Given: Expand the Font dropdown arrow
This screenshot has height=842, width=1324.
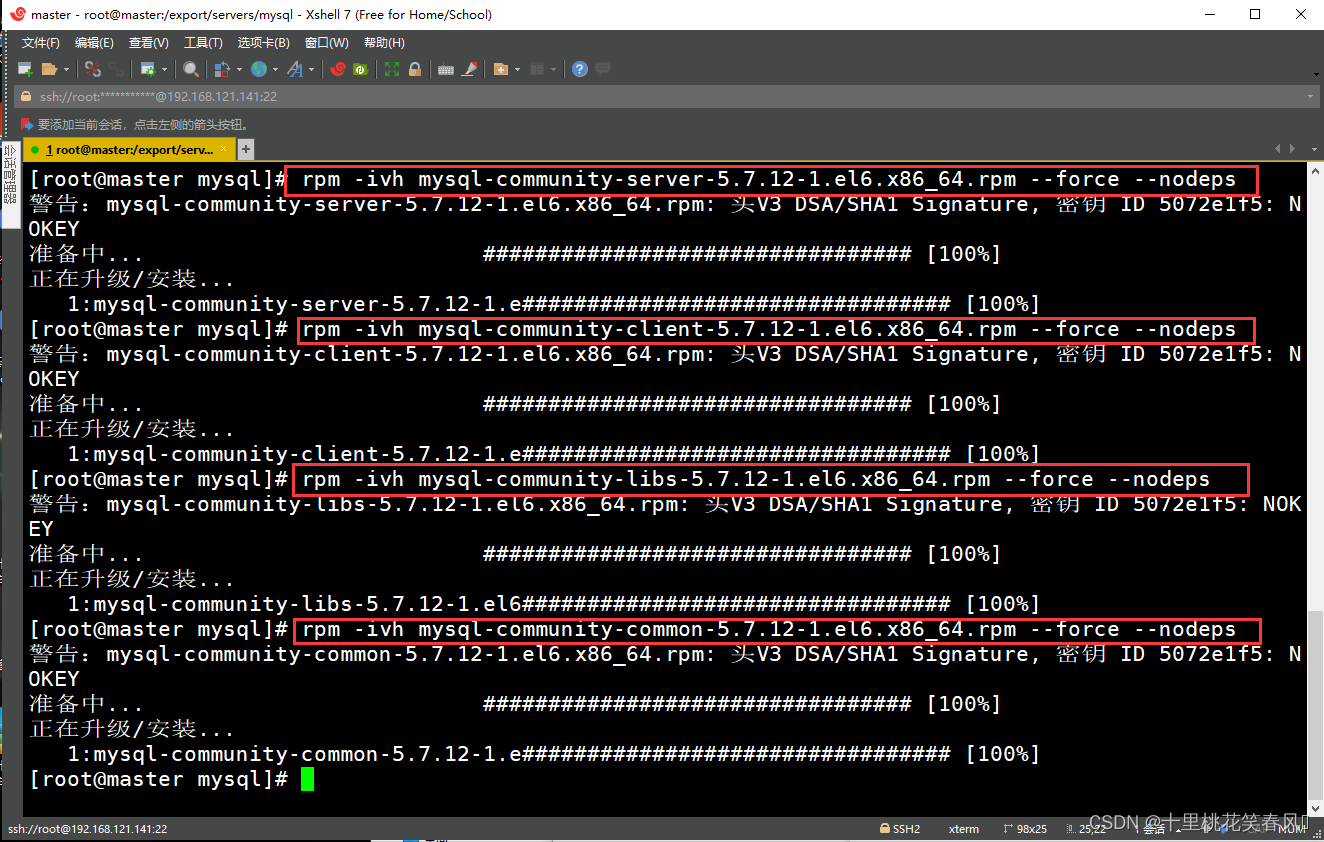Looking at the screenshot, I should pos(311,69).
